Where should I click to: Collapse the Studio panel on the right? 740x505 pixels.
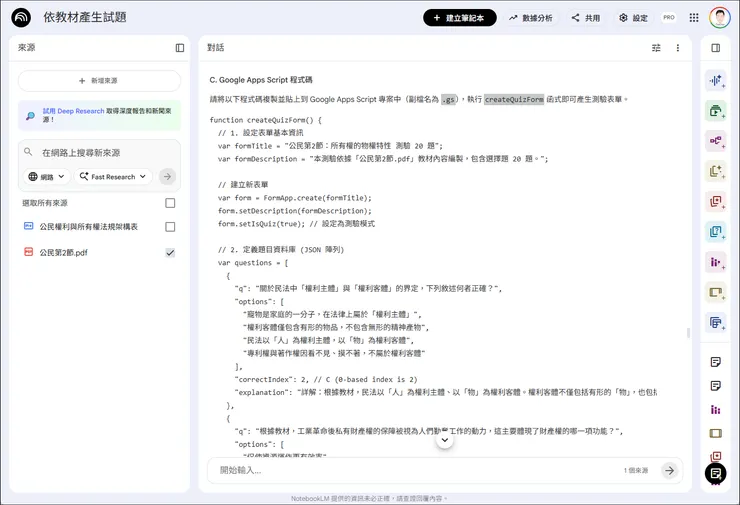[715, 48]
